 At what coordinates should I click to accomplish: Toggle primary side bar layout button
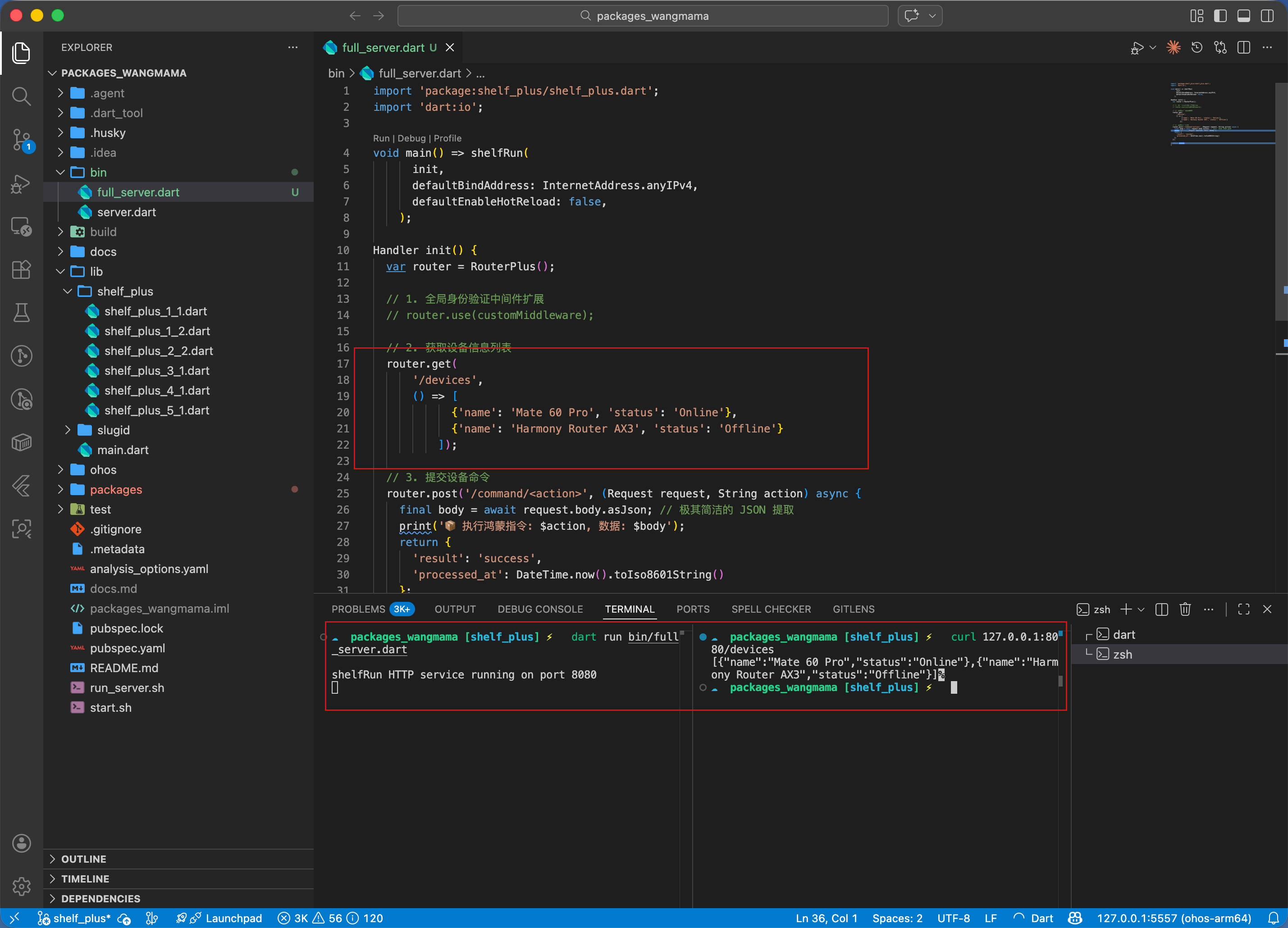point(1220,16)
